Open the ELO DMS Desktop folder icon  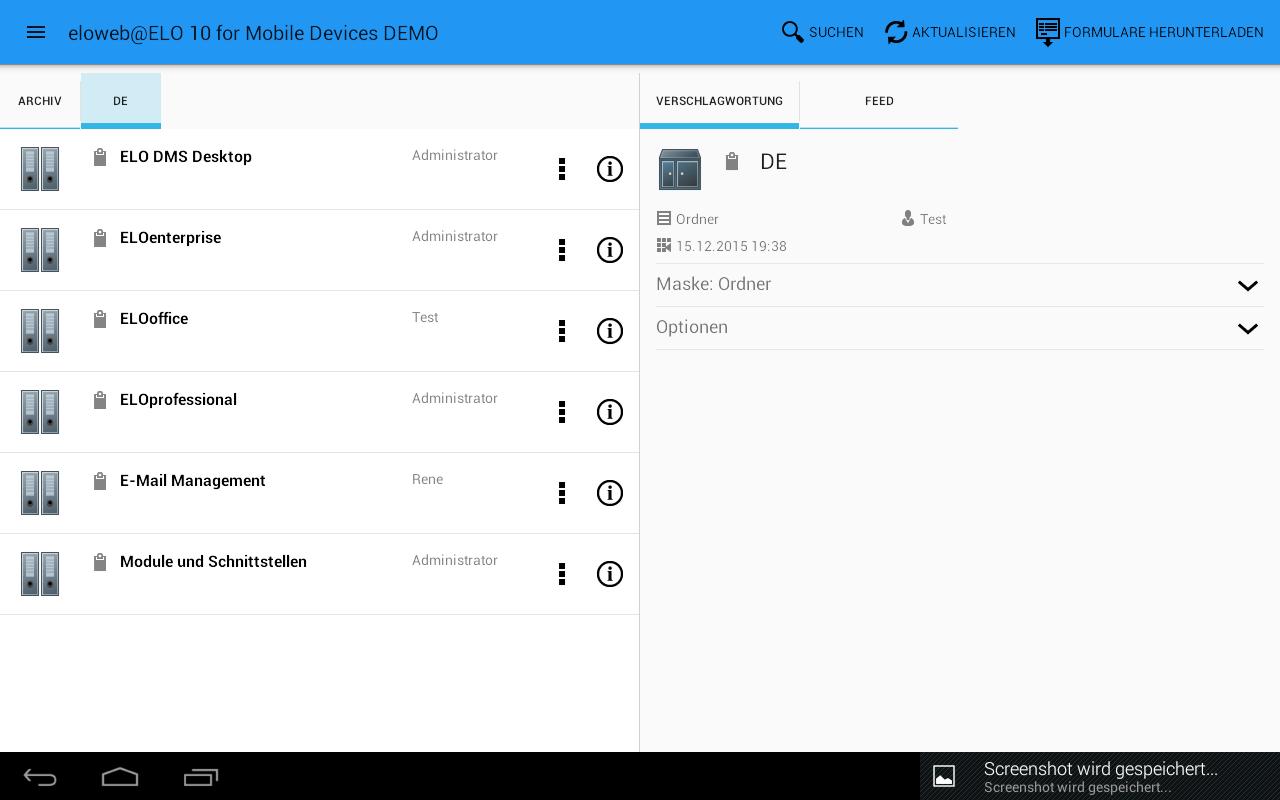pyautogui.click(x=40, y=169)
